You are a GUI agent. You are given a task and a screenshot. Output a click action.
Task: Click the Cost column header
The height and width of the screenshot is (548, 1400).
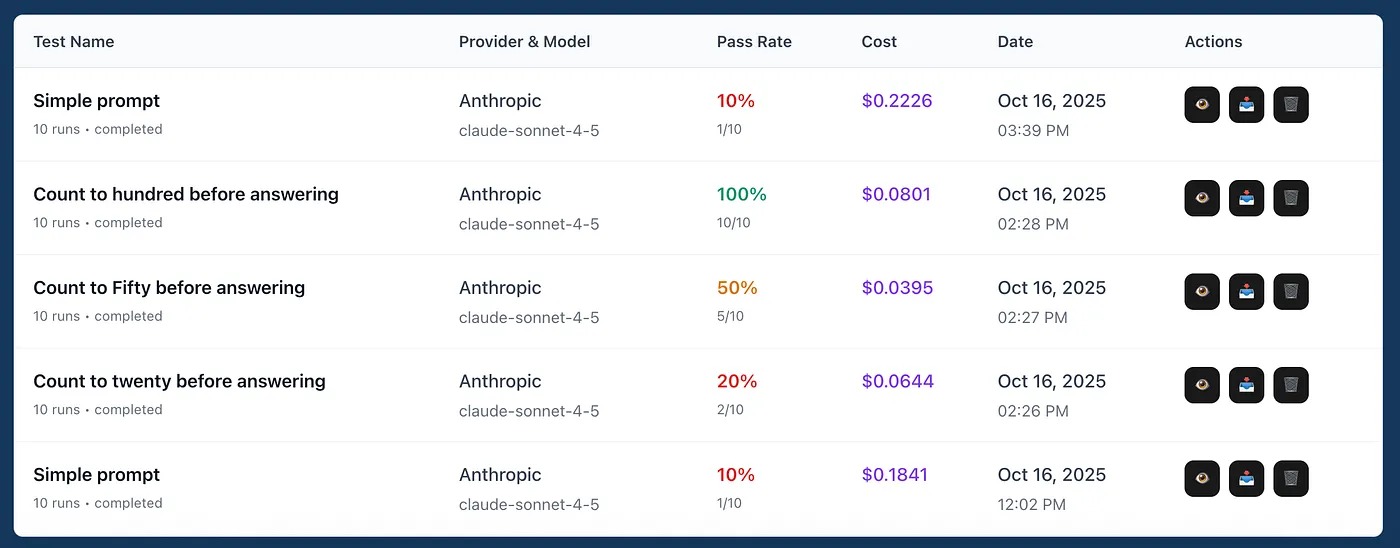coord(879,42)
